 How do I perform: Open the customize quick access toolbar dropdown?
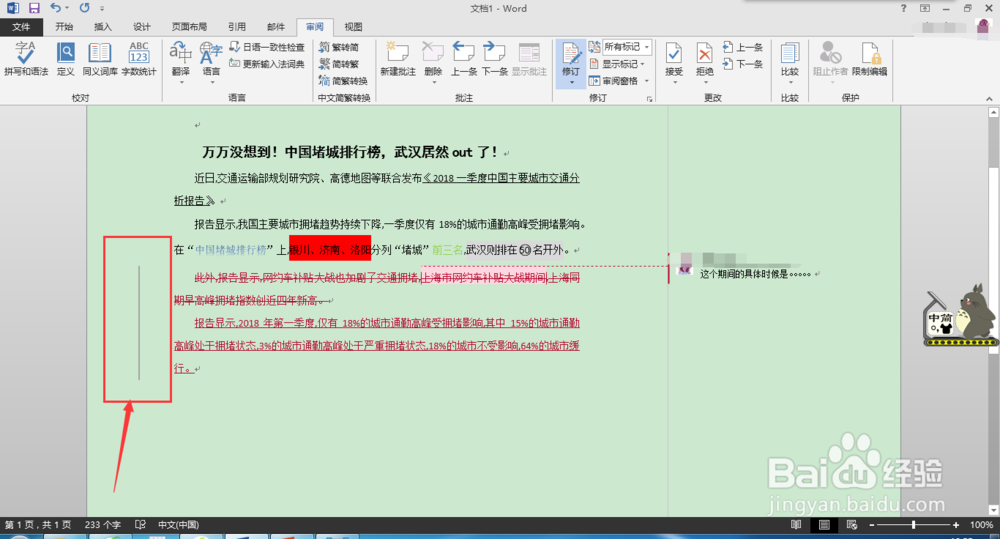(102, 9)
